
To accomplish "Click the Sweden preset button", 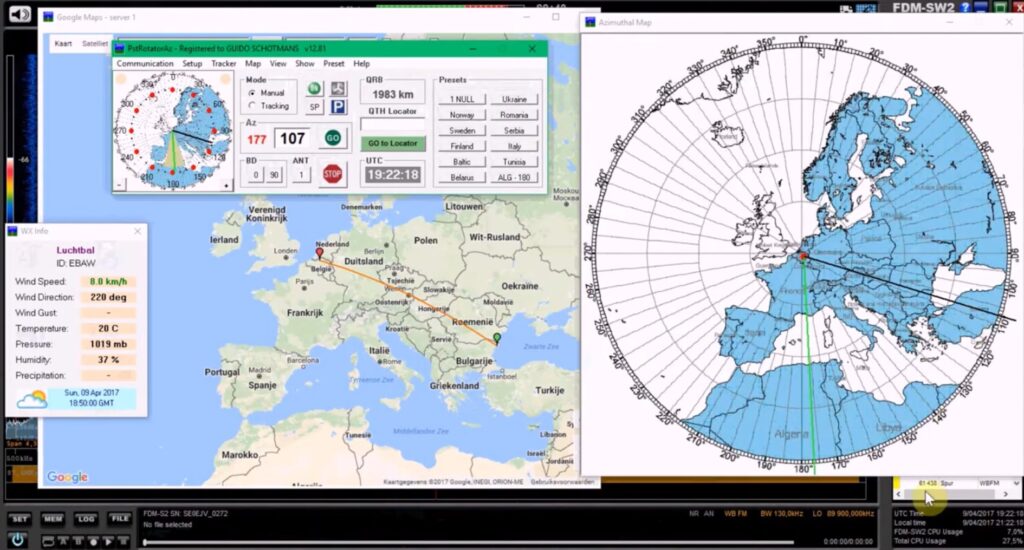I will click(x=462, y=131).
